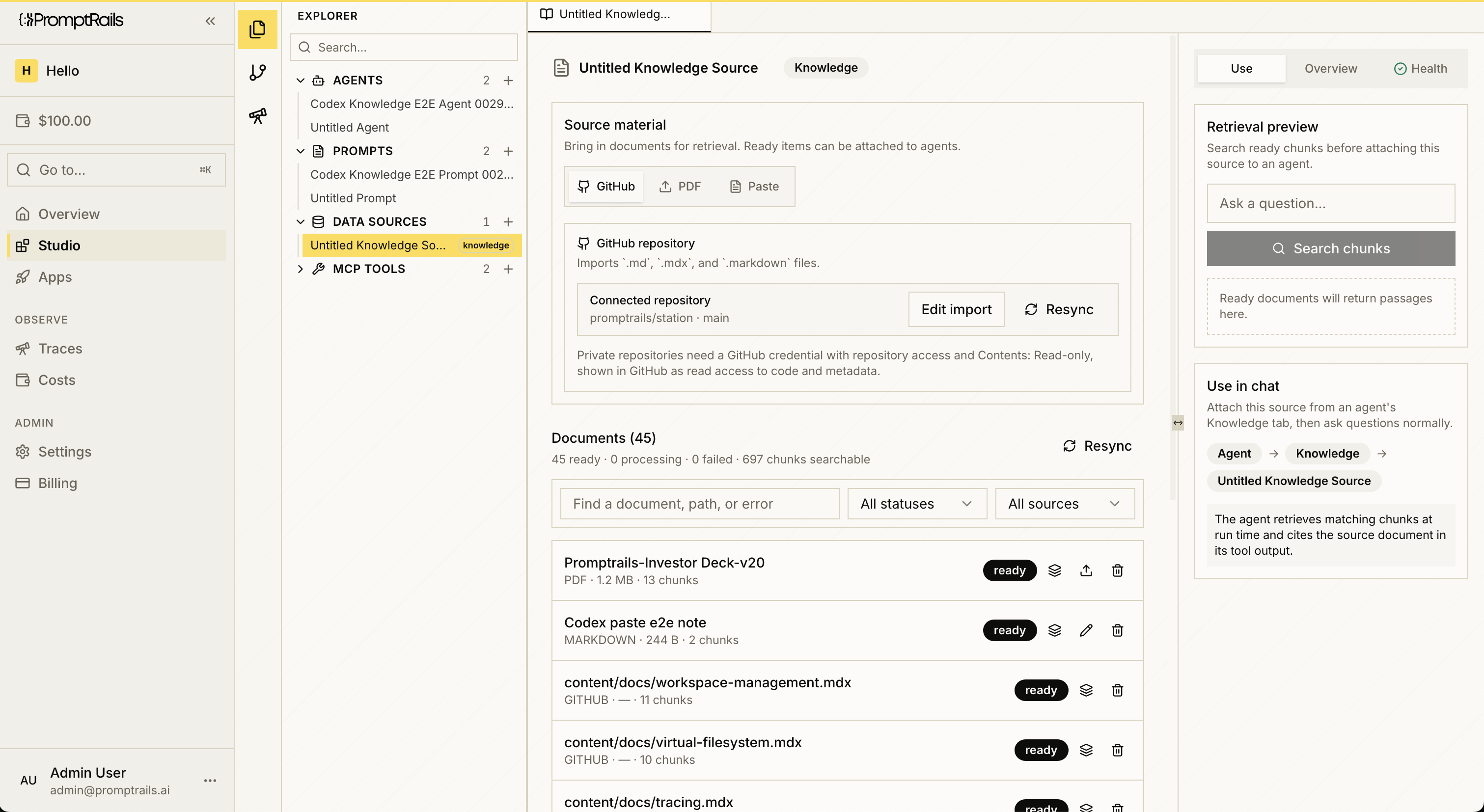Click the Knowledge chip in Use in chat
This screenshot has height=812, width=1484.
[1327, 454]
